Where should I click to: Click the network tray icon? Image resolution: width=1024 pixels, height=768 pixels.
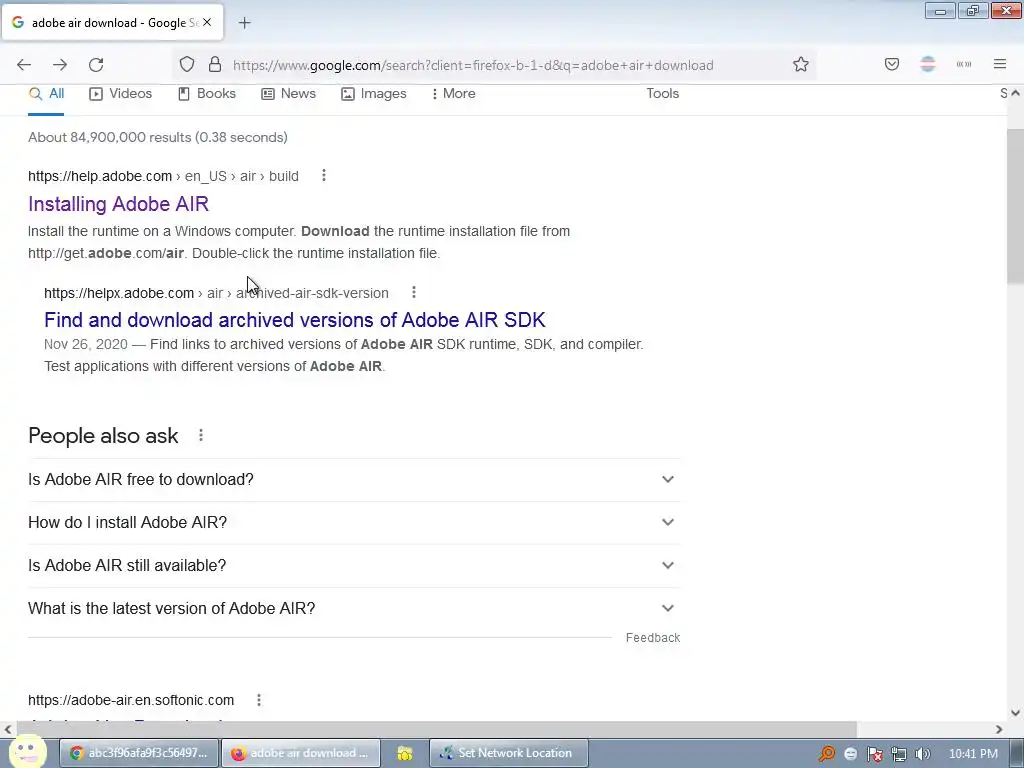coord(899,754)
